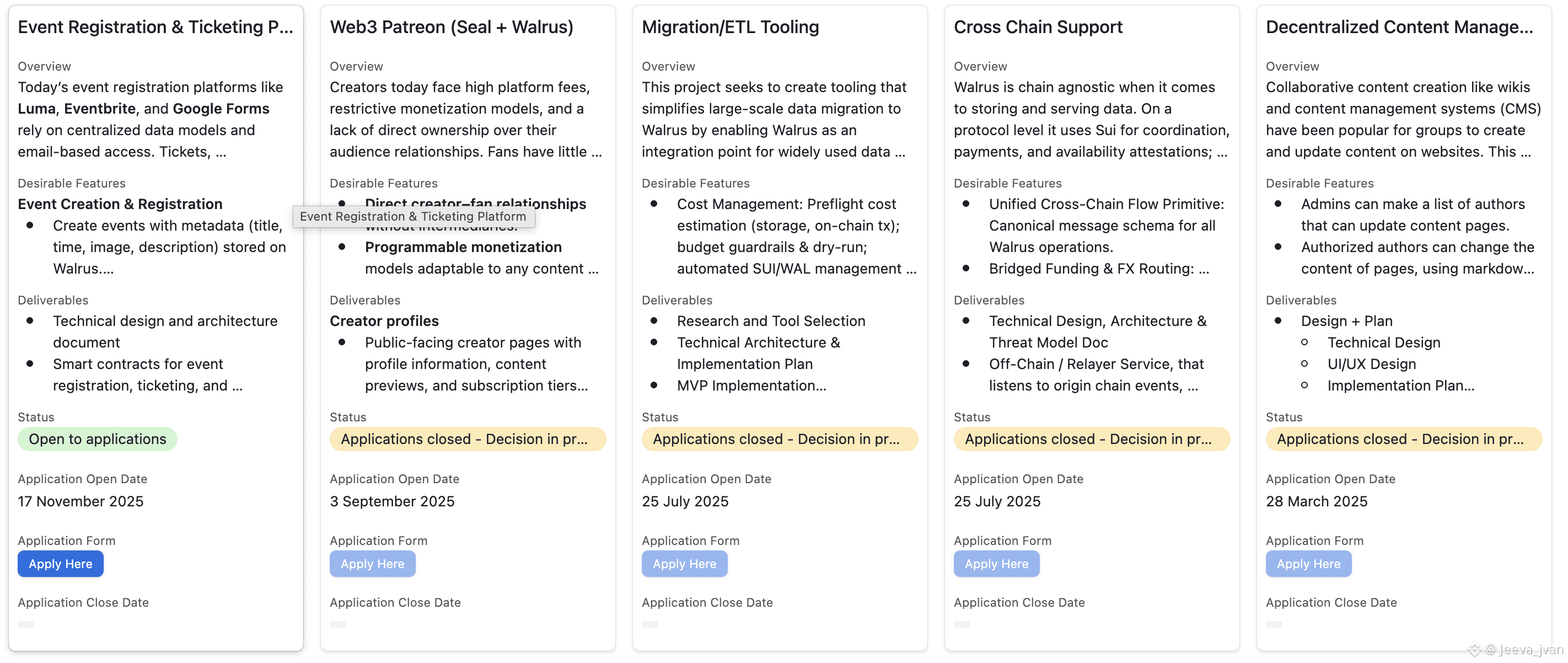Select Web3 Patreon's Applications closed status tag
Screen dimensions: 1568x663
[467, 439]
